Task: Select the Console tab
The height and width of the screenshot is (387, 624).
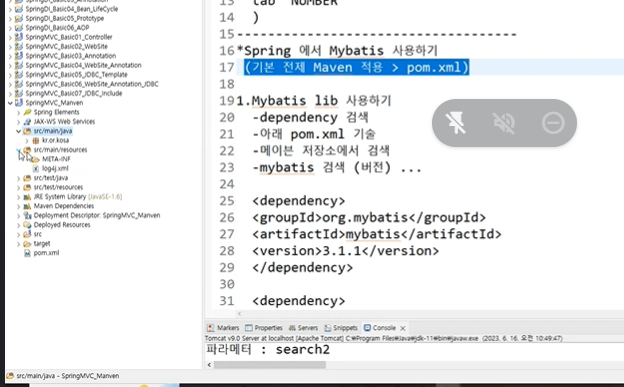Action: [380, 328]
